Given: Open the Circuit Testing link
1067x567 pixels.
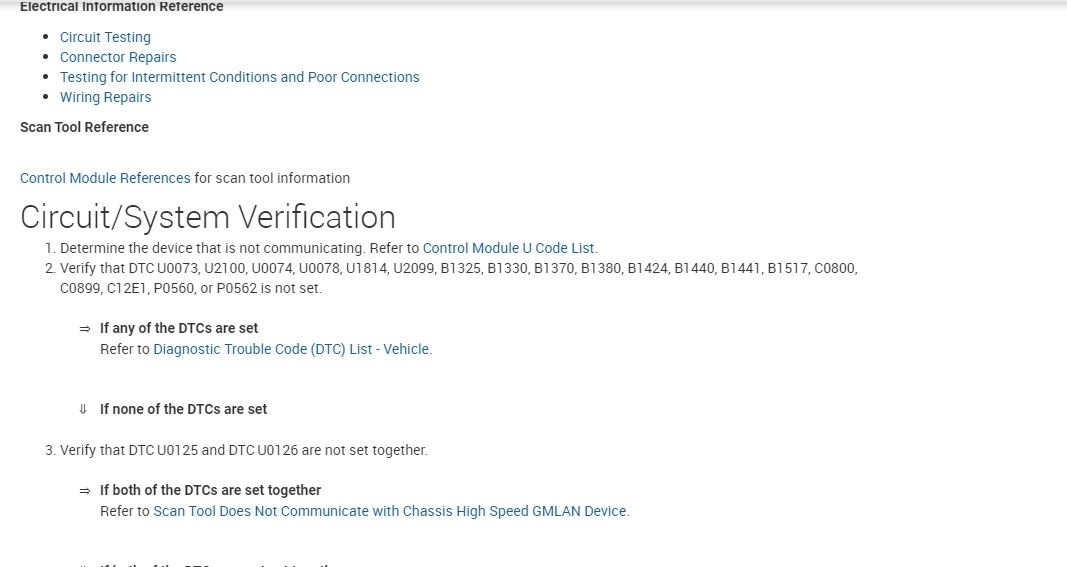Looking at the screenshot, I should coord(105,37).
